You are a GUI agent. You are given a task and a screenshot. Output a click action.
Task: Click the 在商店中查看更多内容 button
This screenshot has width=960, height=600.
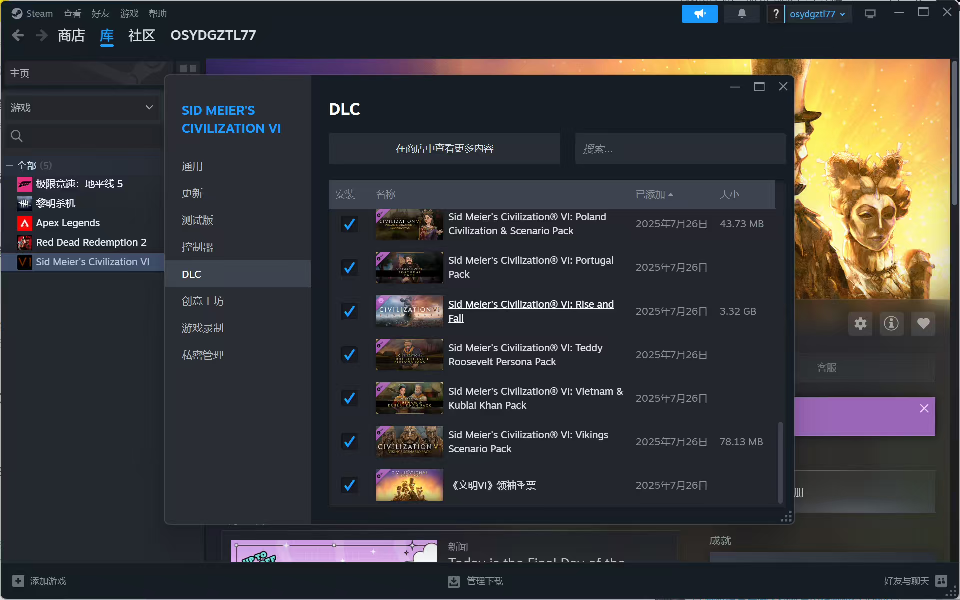click(444, 149)
